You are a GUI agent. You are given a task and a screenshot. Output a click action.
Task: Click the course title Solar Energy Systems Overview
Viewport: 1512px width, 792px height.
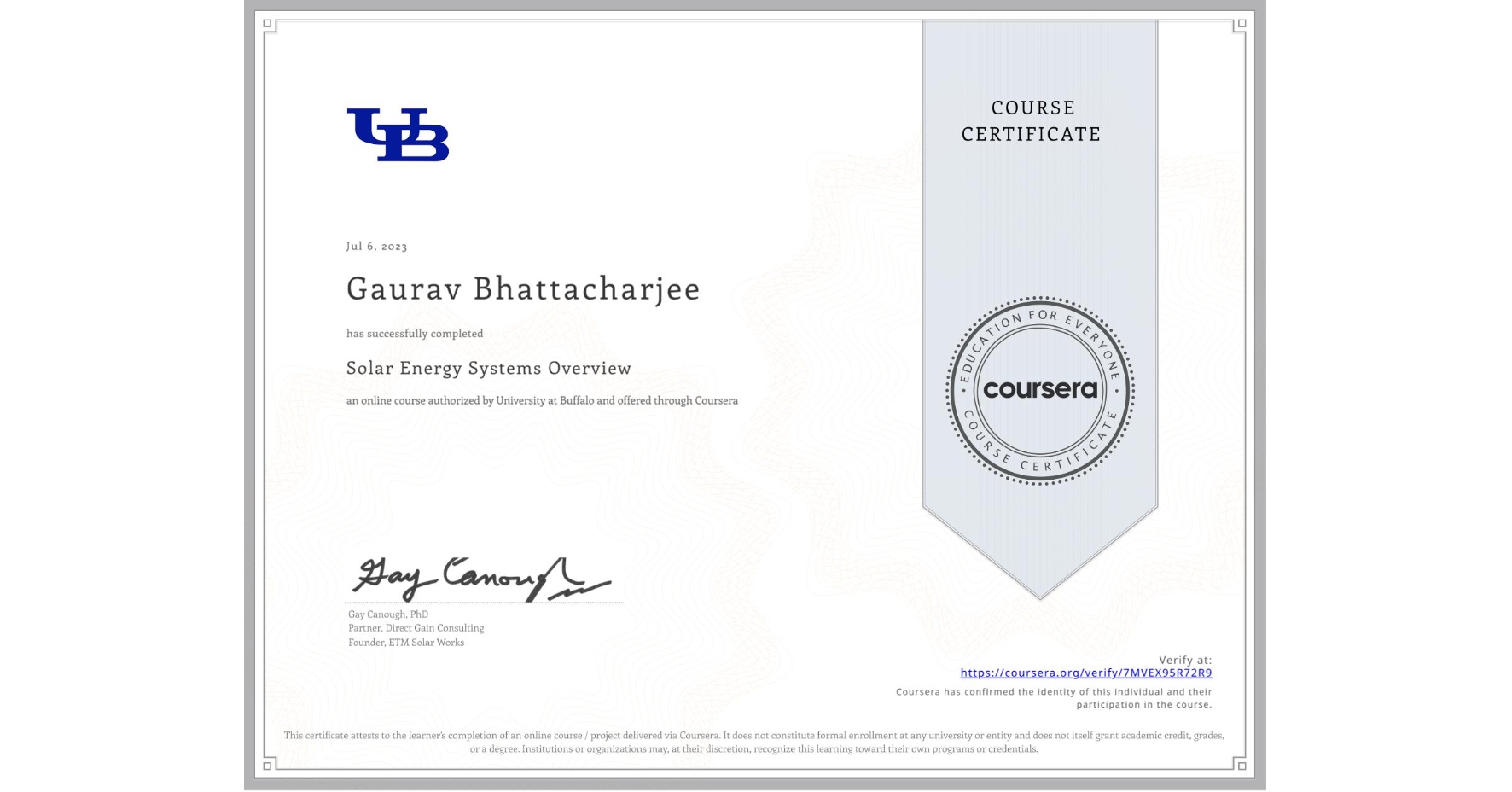tap(489, 368)
